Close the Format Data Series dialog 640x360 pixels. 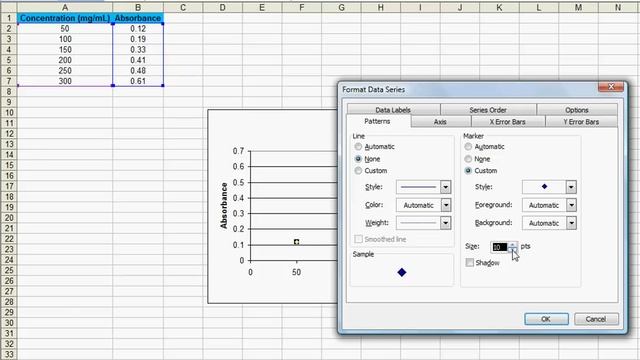[611, 87]
